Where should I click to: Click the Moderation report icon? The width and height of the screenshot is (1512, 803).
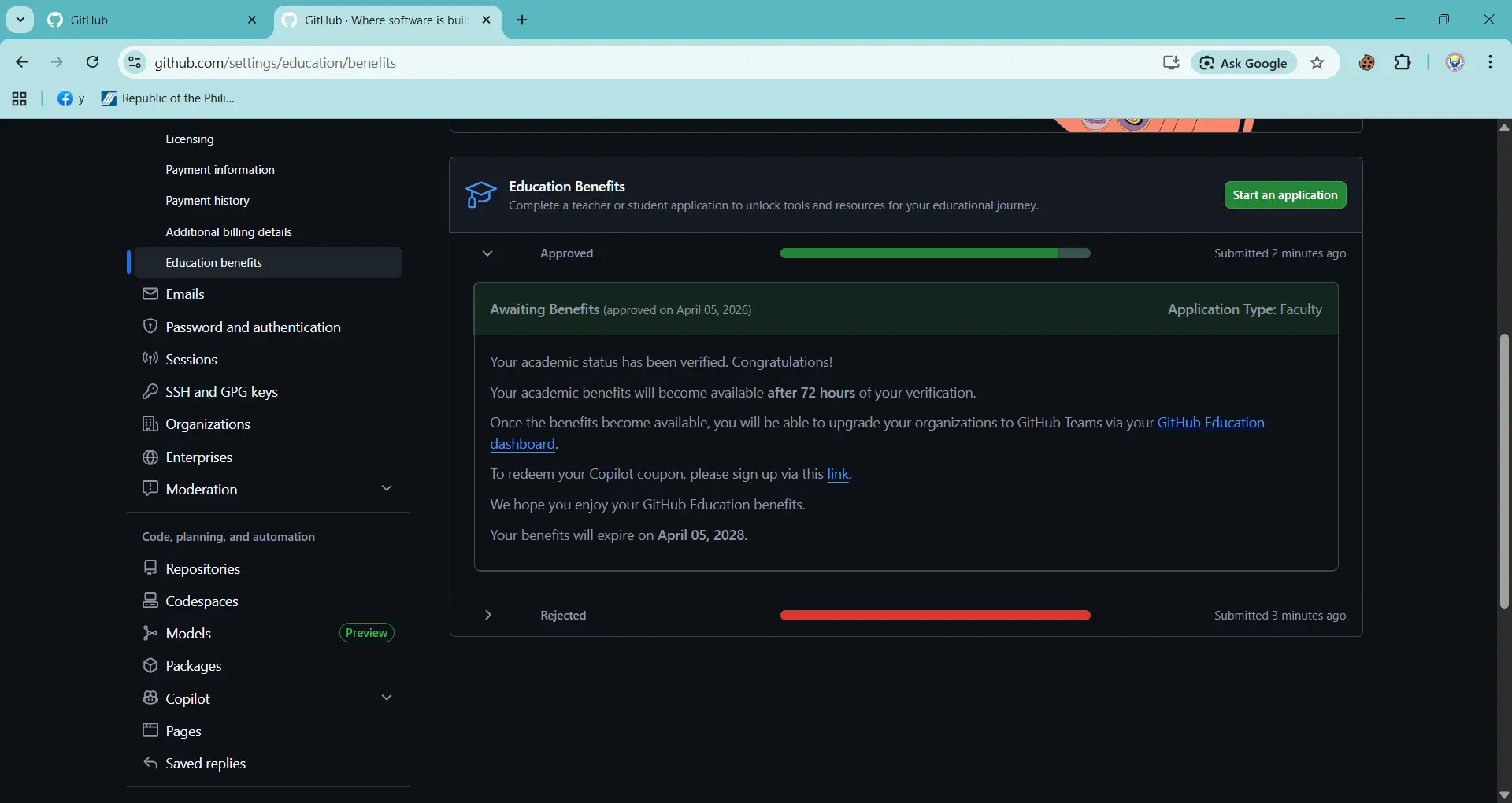(150, 488)
